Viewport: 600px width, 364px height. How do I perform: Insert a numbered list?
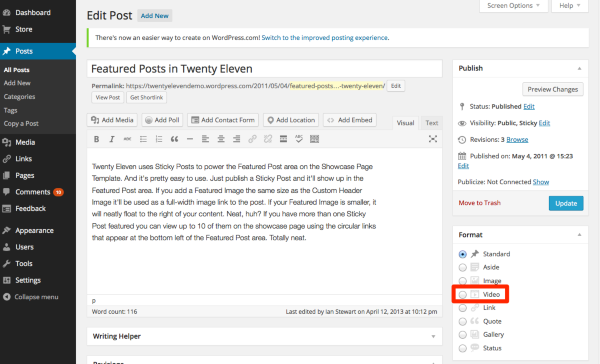(x=159, y=139)
